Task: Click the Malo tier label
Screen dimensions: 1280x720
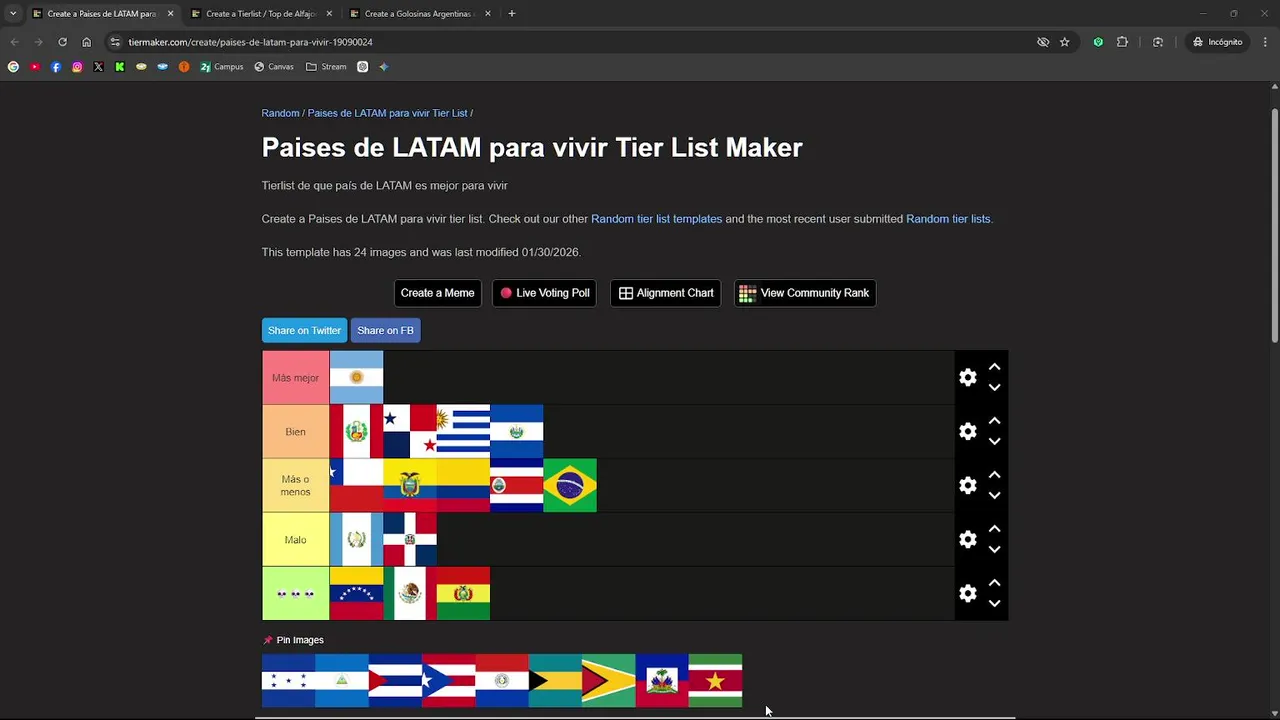Action: pos(295,540)
